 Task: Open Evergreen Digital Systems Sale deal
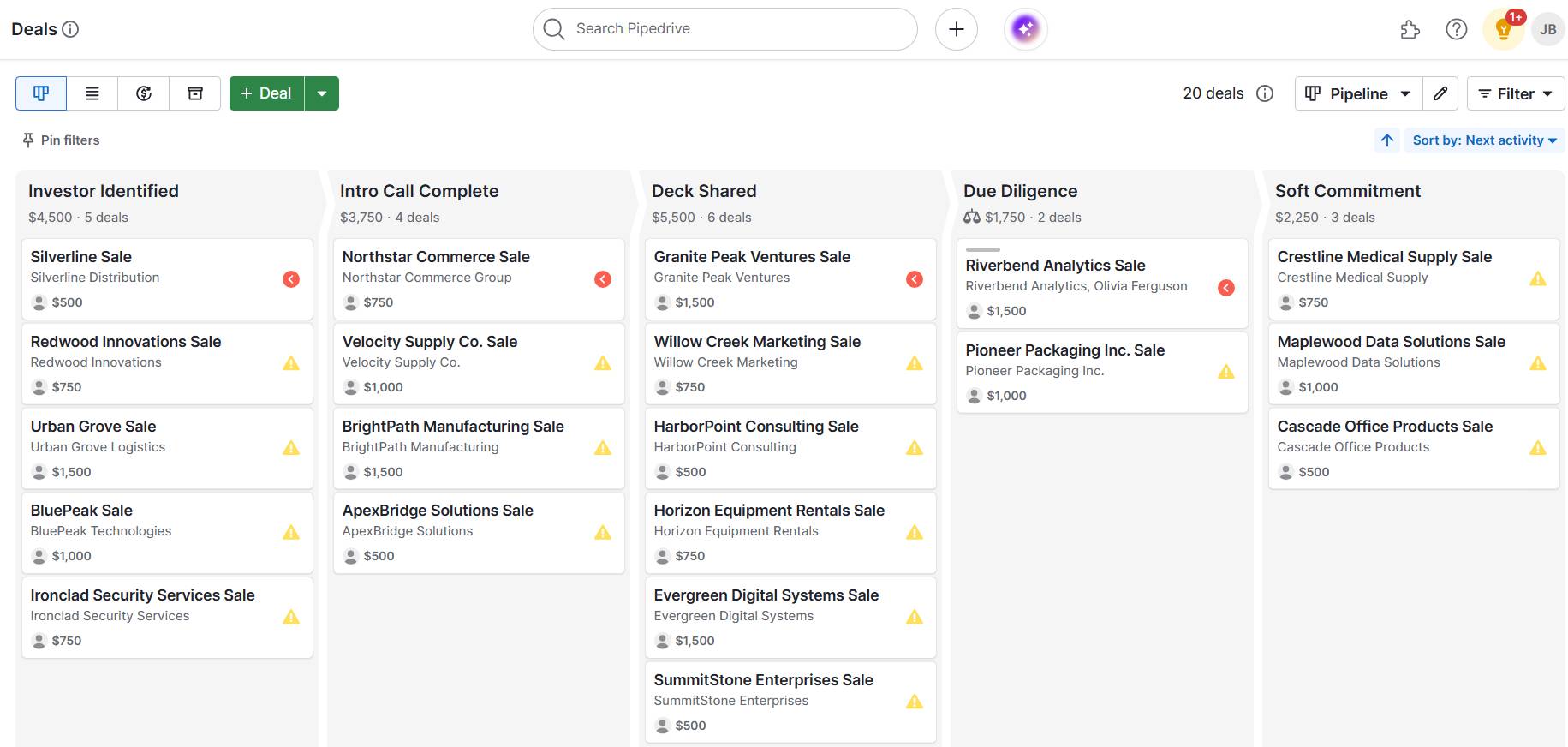(x=766, y=595)
